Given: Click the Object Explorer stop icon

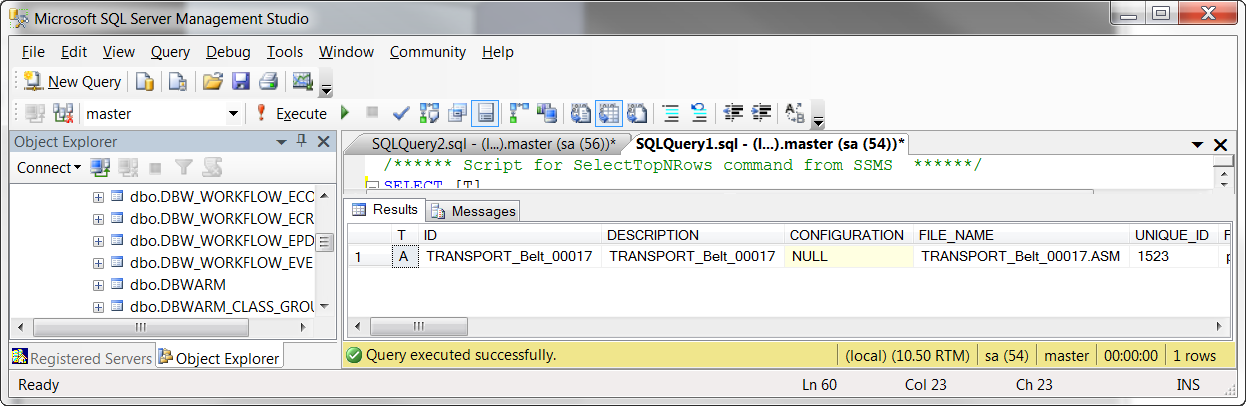Looking at the screenshot, I should 156,168.
